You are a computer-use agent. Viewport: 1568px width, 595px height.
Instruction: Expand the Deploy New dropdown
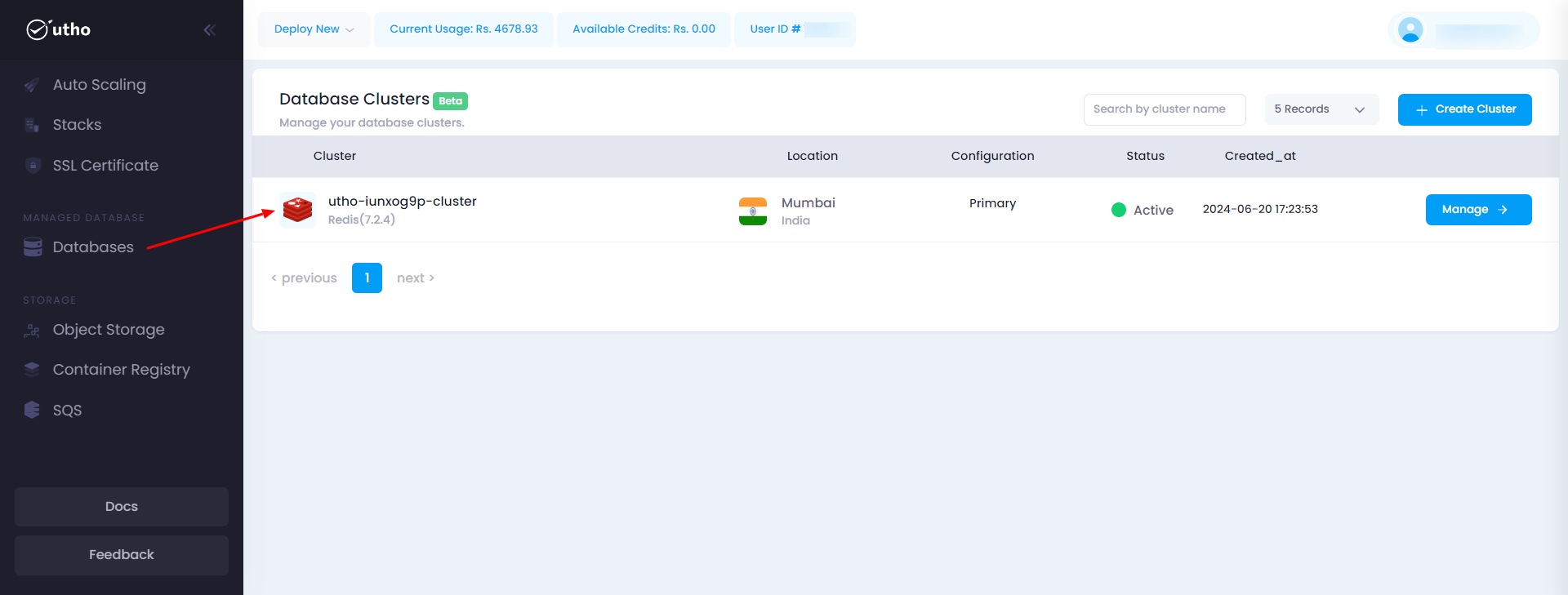pyautogui.click(x=314, y=29)
